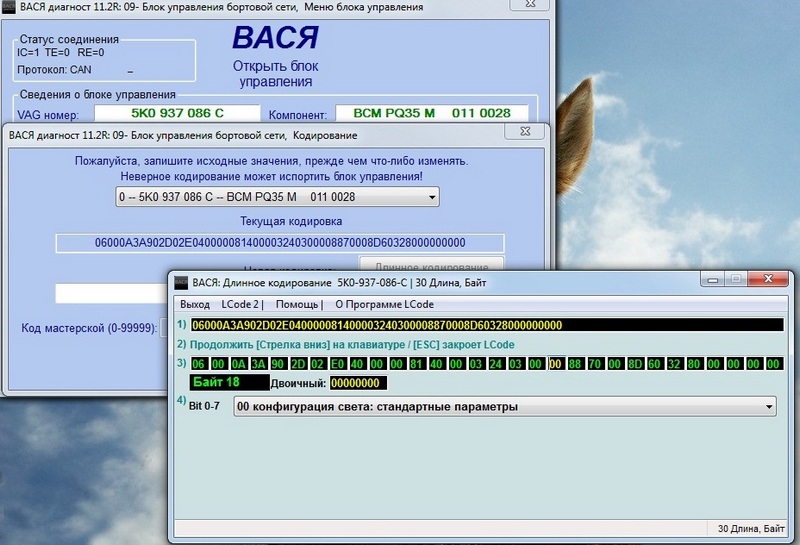Screen dimensions: 800x545
Task: Click the long coding hex string field in row 1
Action: pyautogui.click(x=487, y=325)
